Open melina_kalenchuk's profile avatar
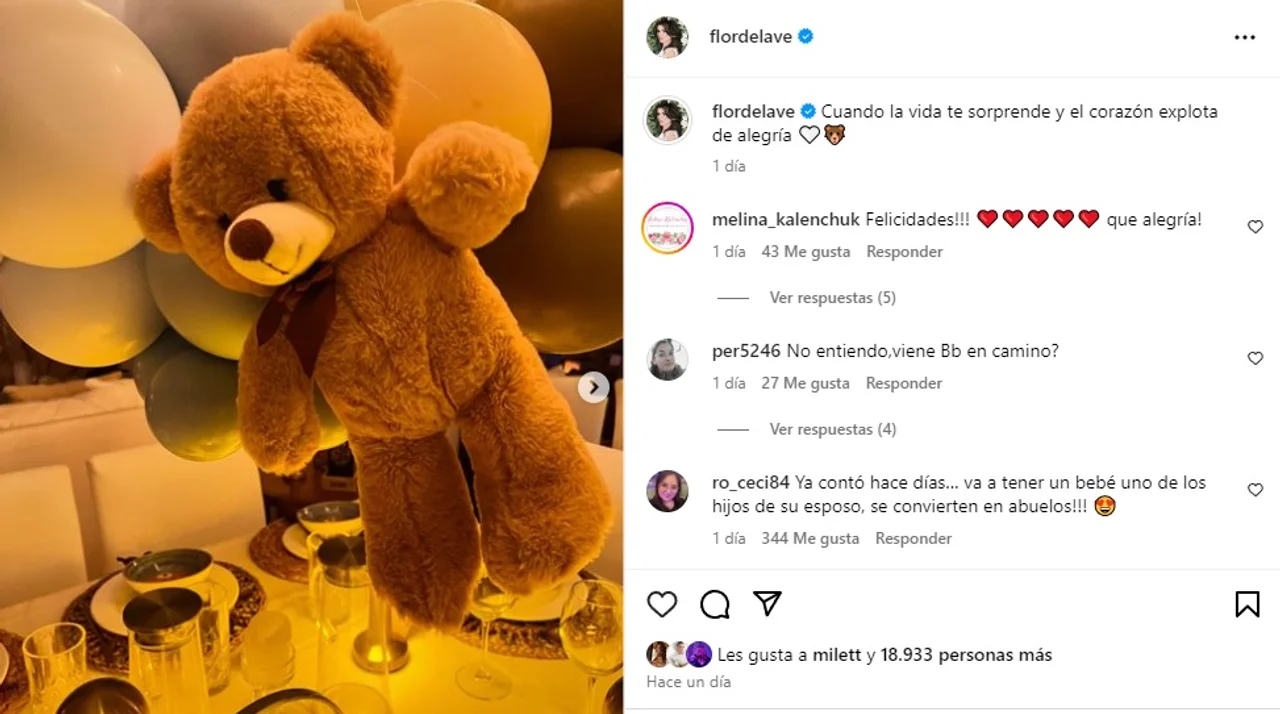1280x714 pixels. (667, 228)
